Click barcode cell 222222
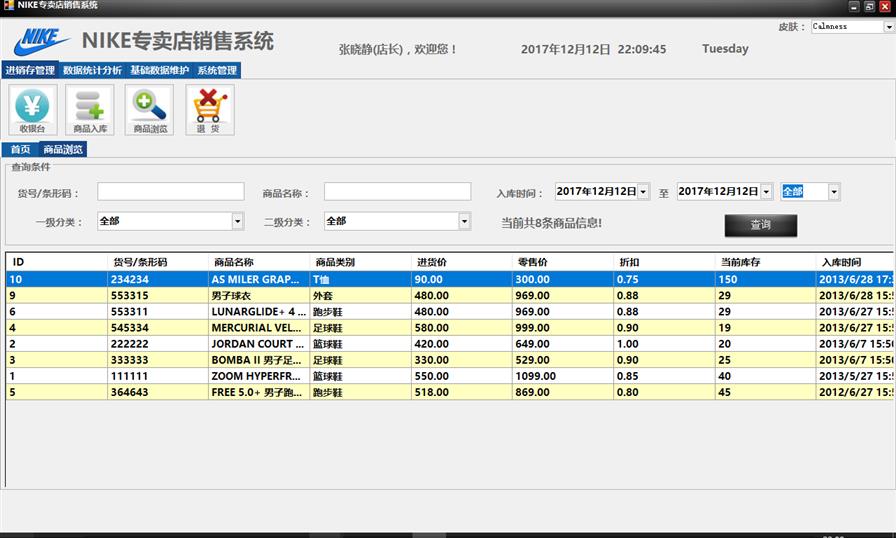 [158, 344]
